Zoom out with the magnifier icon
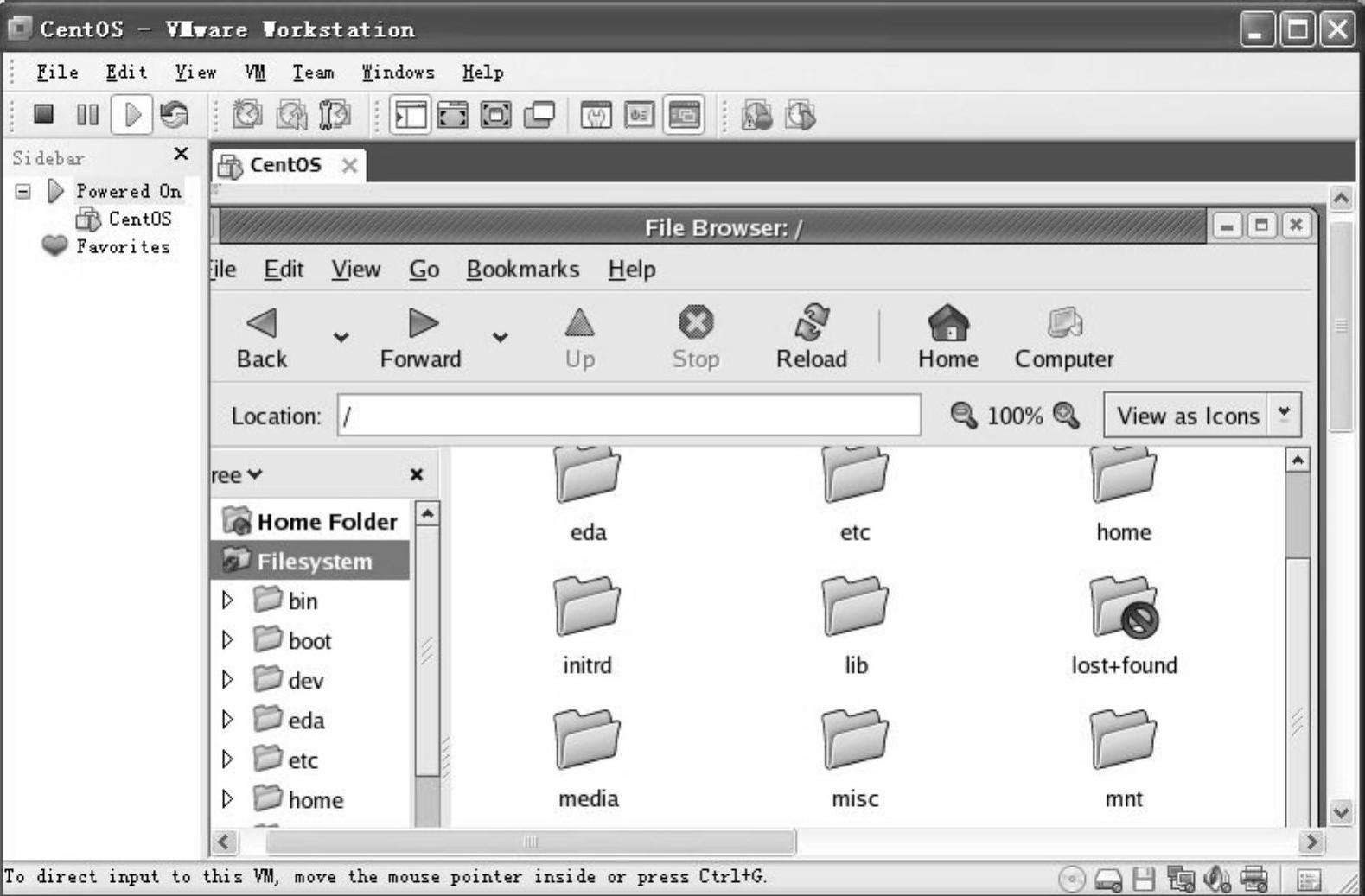Viewport: 1365px width, 896px height. (x=964, y=415)
